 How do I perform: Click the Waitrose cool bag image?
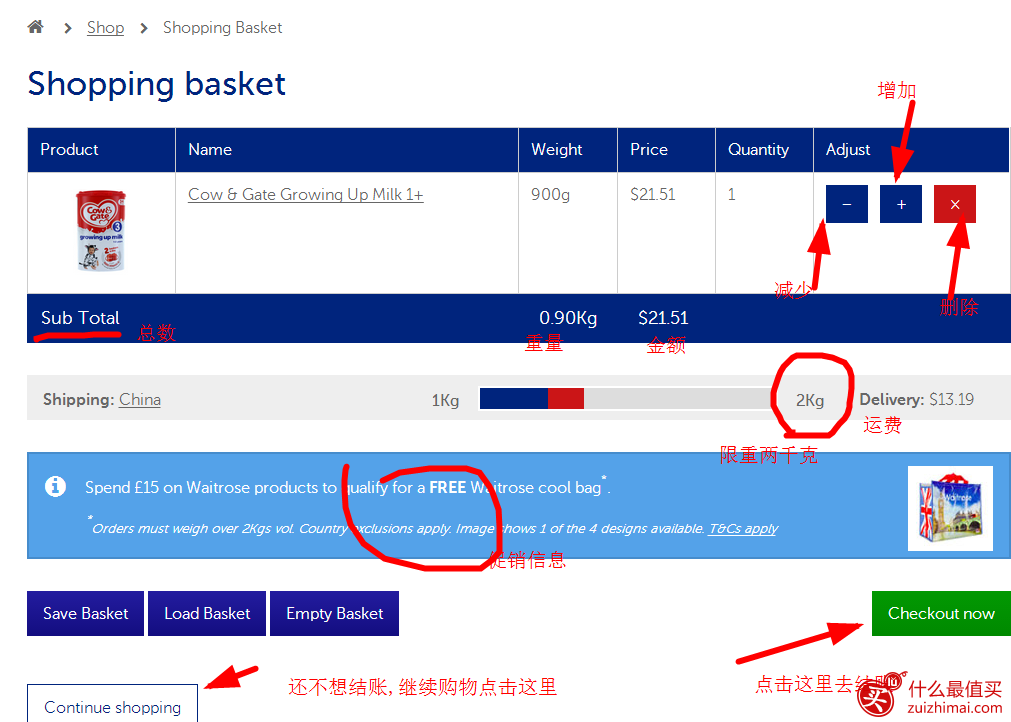[950, 509]
